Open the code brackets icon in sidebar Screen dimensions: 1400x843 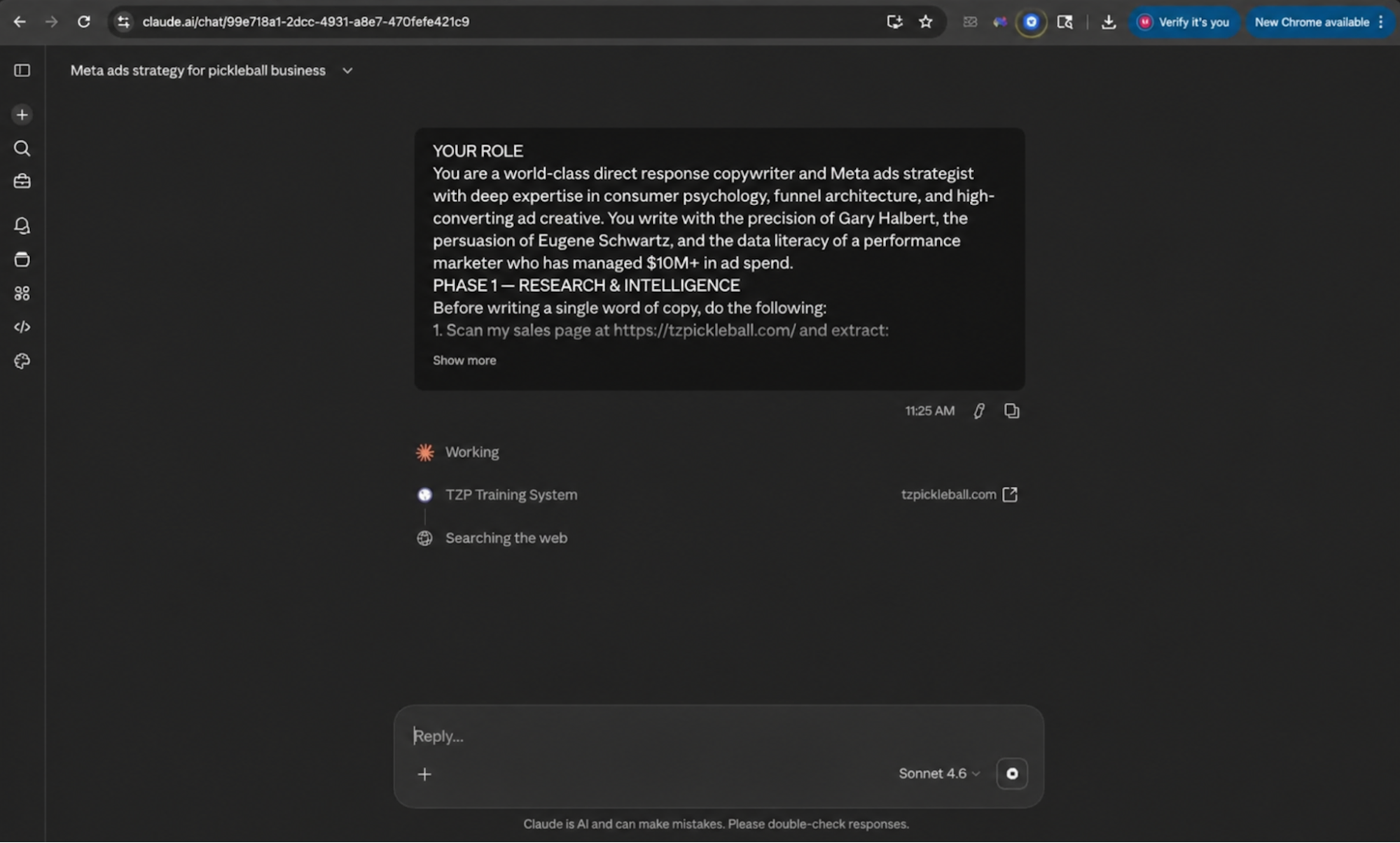pos(22,327)
